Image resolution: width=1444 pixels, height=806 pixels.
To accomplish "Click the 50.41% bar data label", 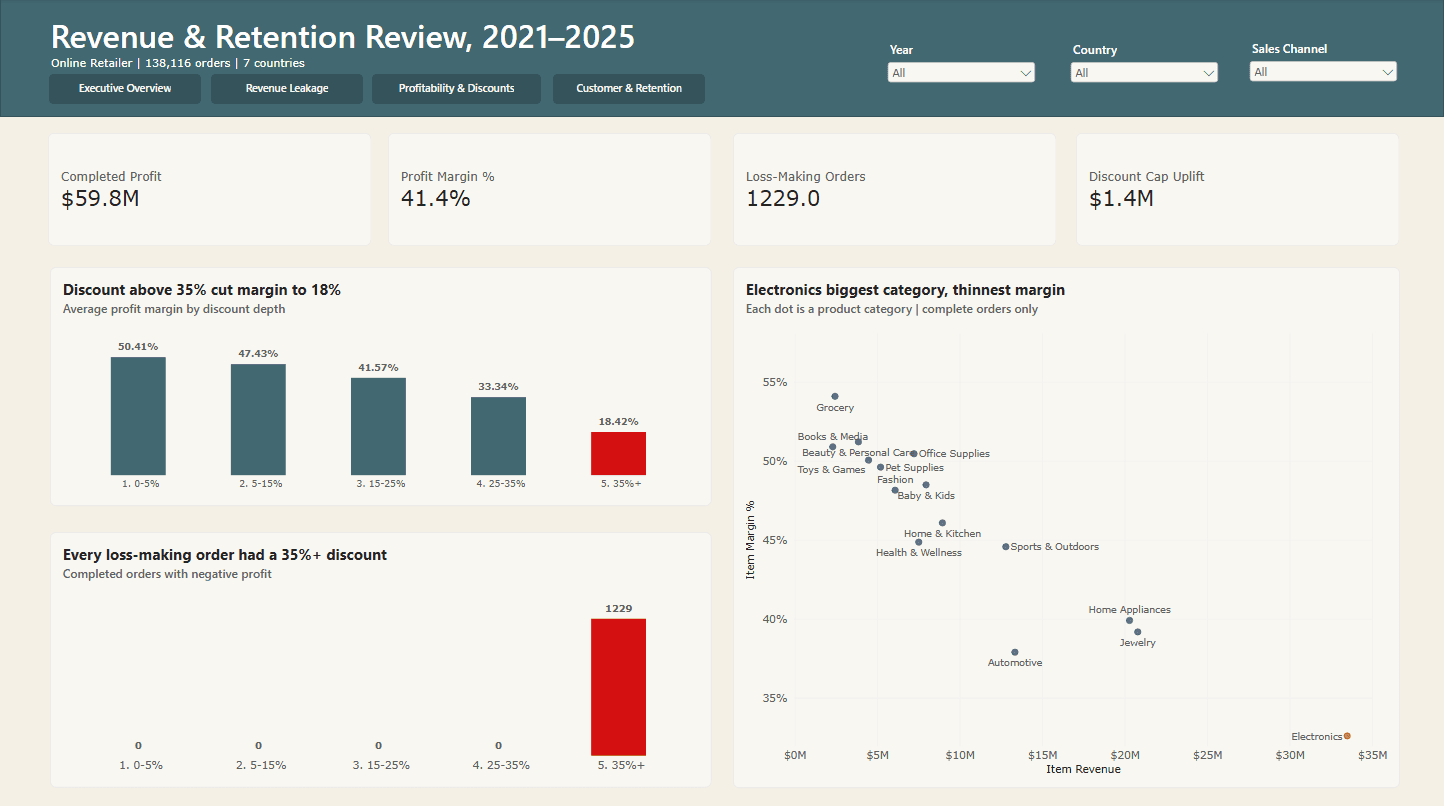I will (138, 347).
